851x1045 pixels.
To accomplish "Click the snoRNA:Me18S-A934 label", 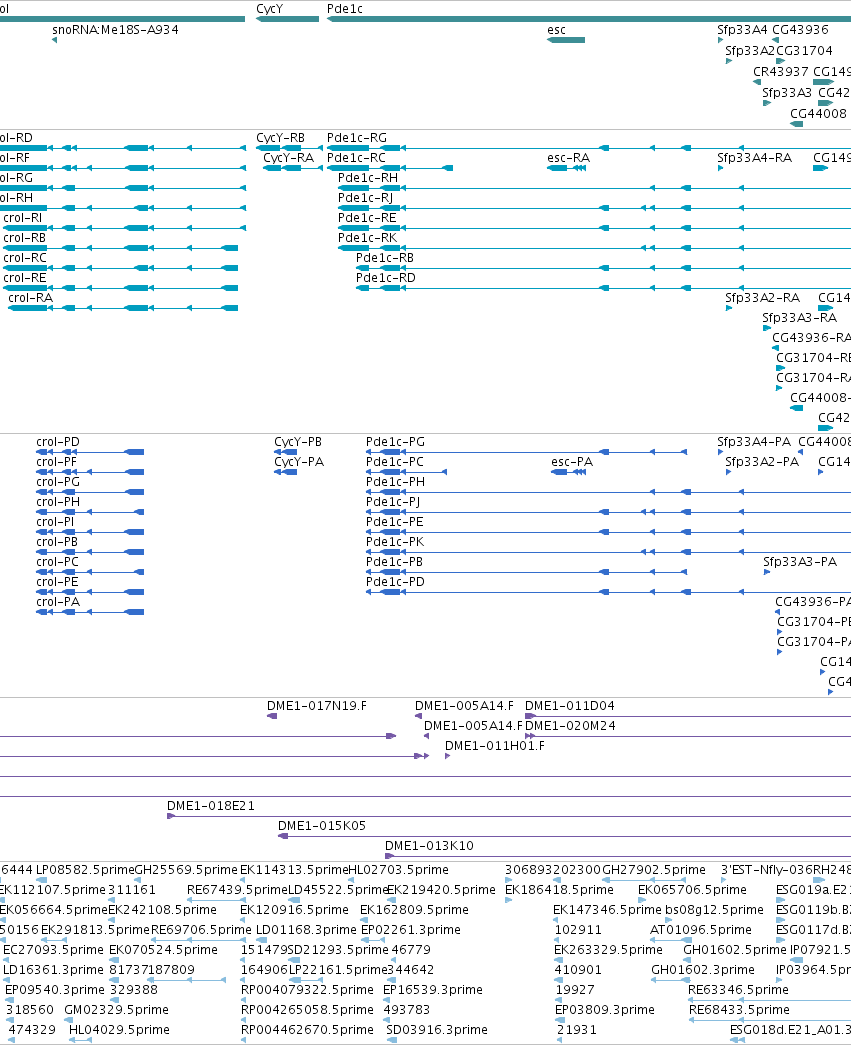I will pyautogui.click(x=115, y=30).
